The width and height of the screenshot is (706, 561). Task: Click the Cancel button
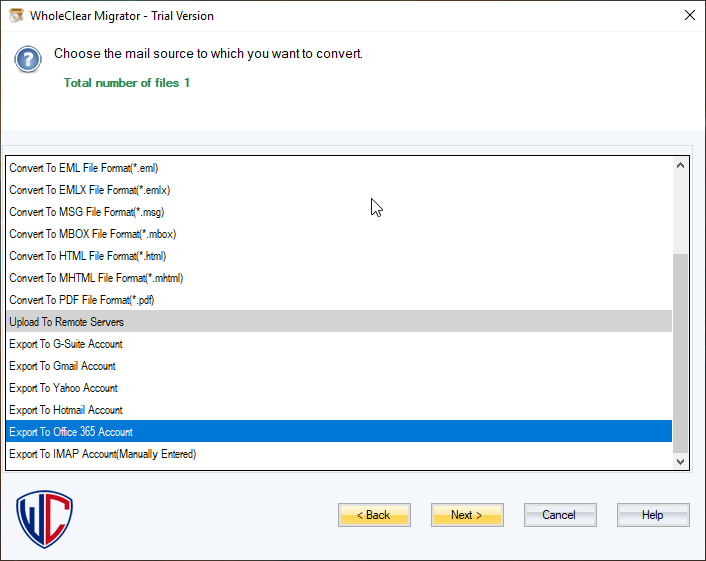(560, 515)
